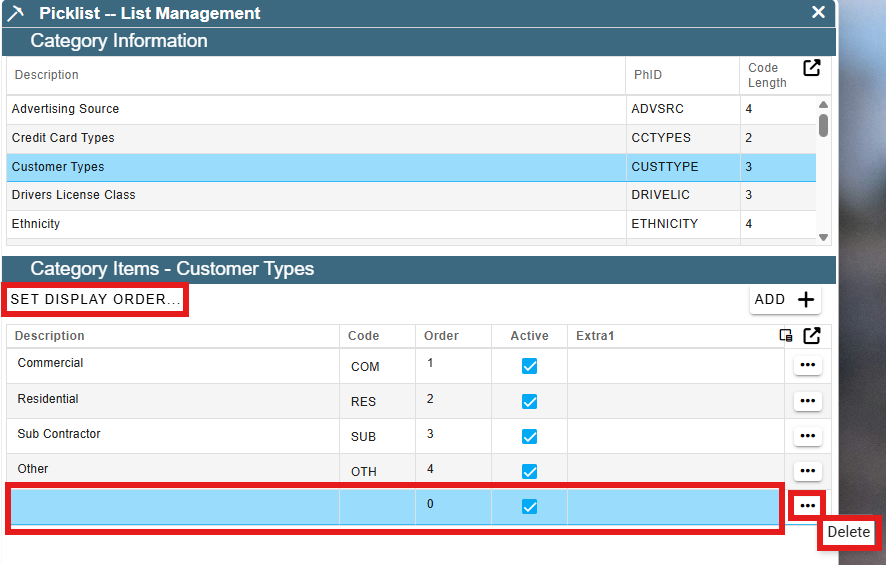Add a new category item
Viewport: 886px width, 565px height.
pyautogui.click(x=785, y=299)
